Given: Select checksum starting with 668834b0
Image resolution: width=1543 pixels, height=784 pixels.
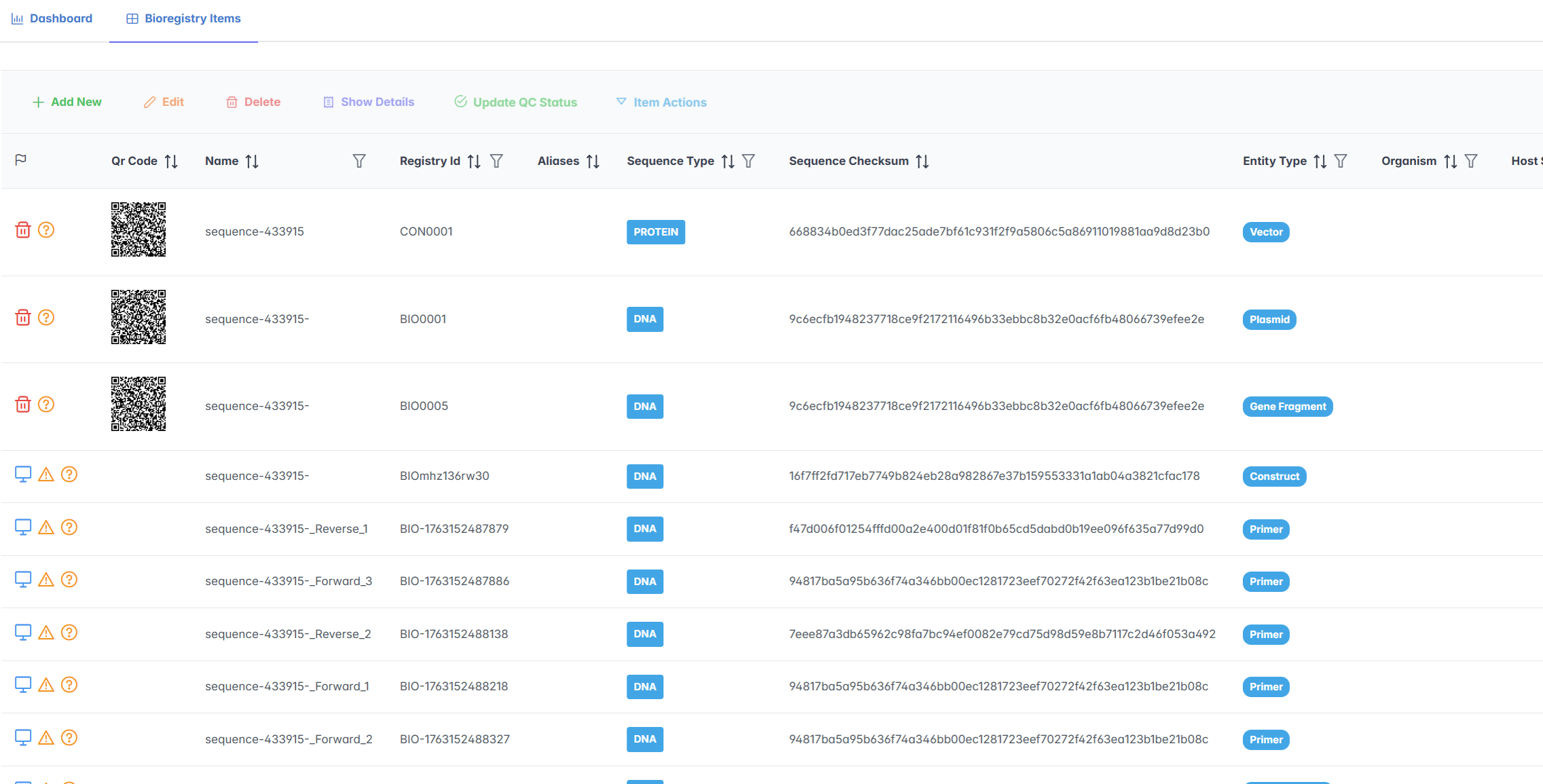Looking at the screenshot, I should click(999, 231).
